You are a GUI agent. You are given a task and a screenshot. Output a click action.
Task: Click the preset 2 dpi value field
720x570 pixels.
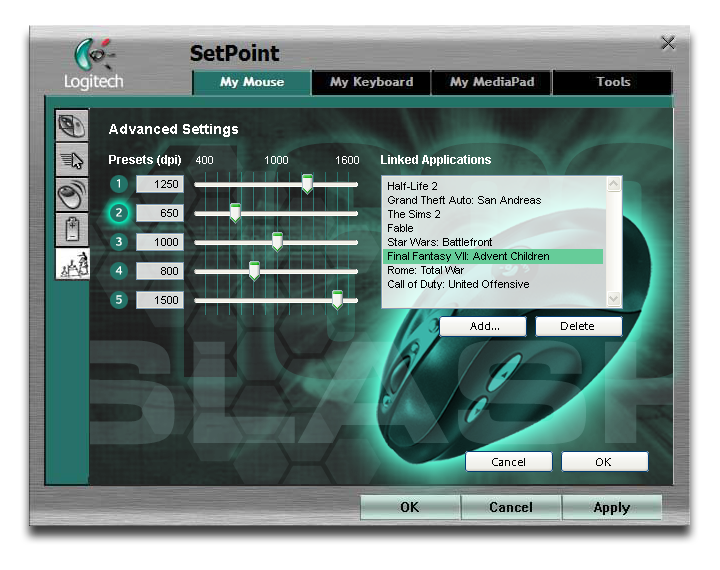(160, 213)
